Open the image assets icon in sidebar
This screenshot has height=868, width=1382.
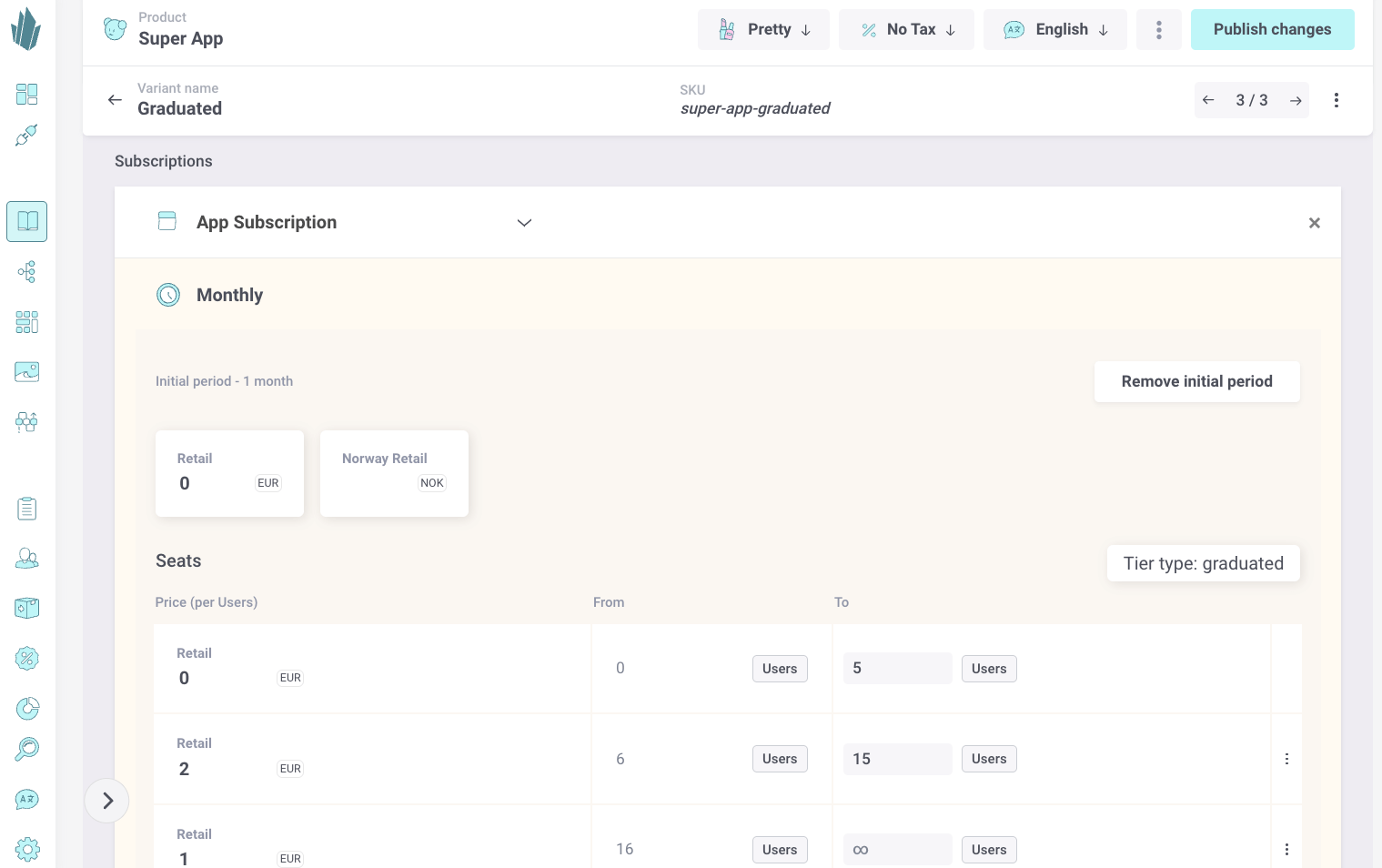pyautogui.click(x=27, y=371)
